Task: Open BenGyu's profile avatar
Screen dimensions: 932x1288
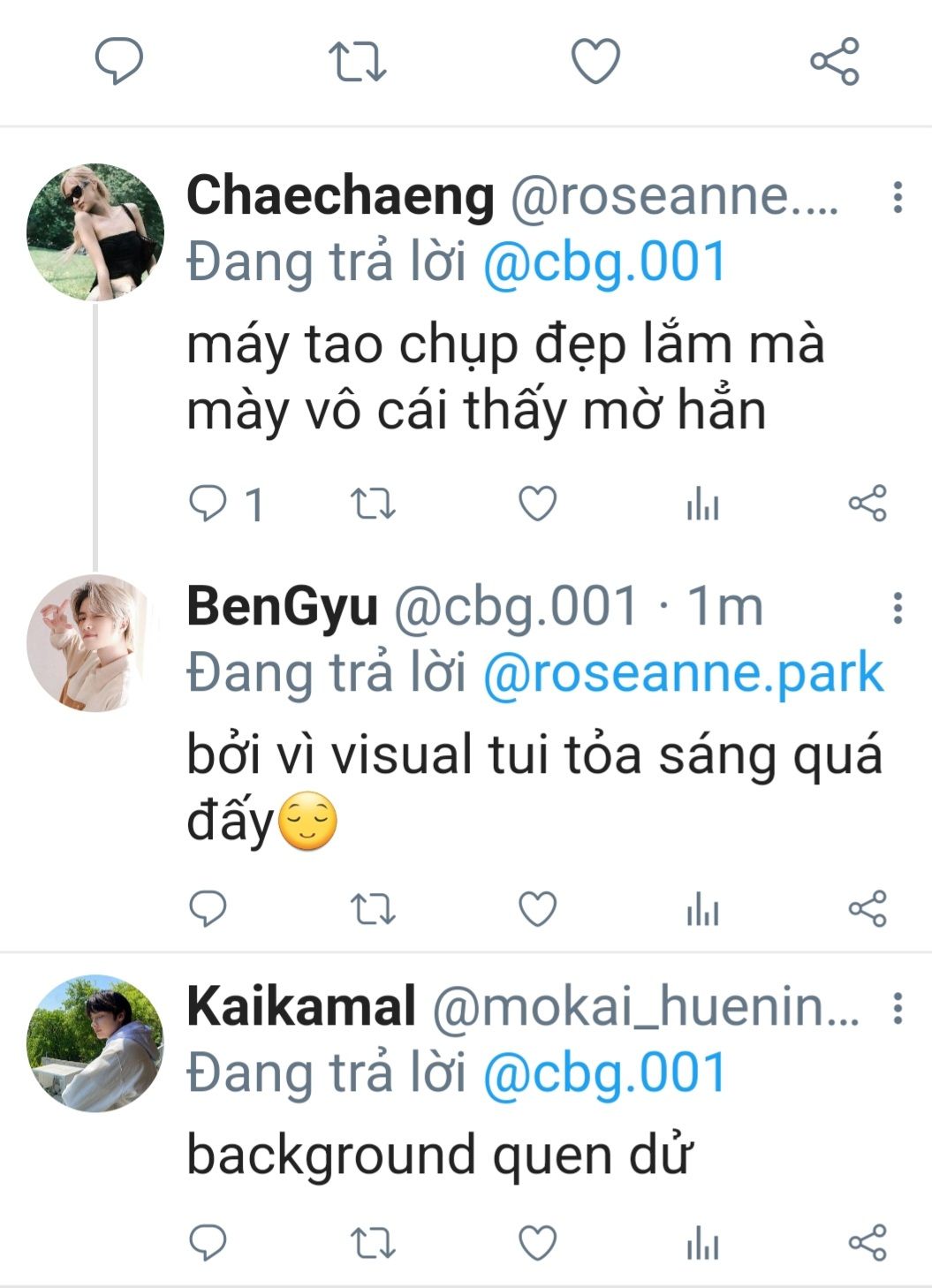Action: point(94,642)
